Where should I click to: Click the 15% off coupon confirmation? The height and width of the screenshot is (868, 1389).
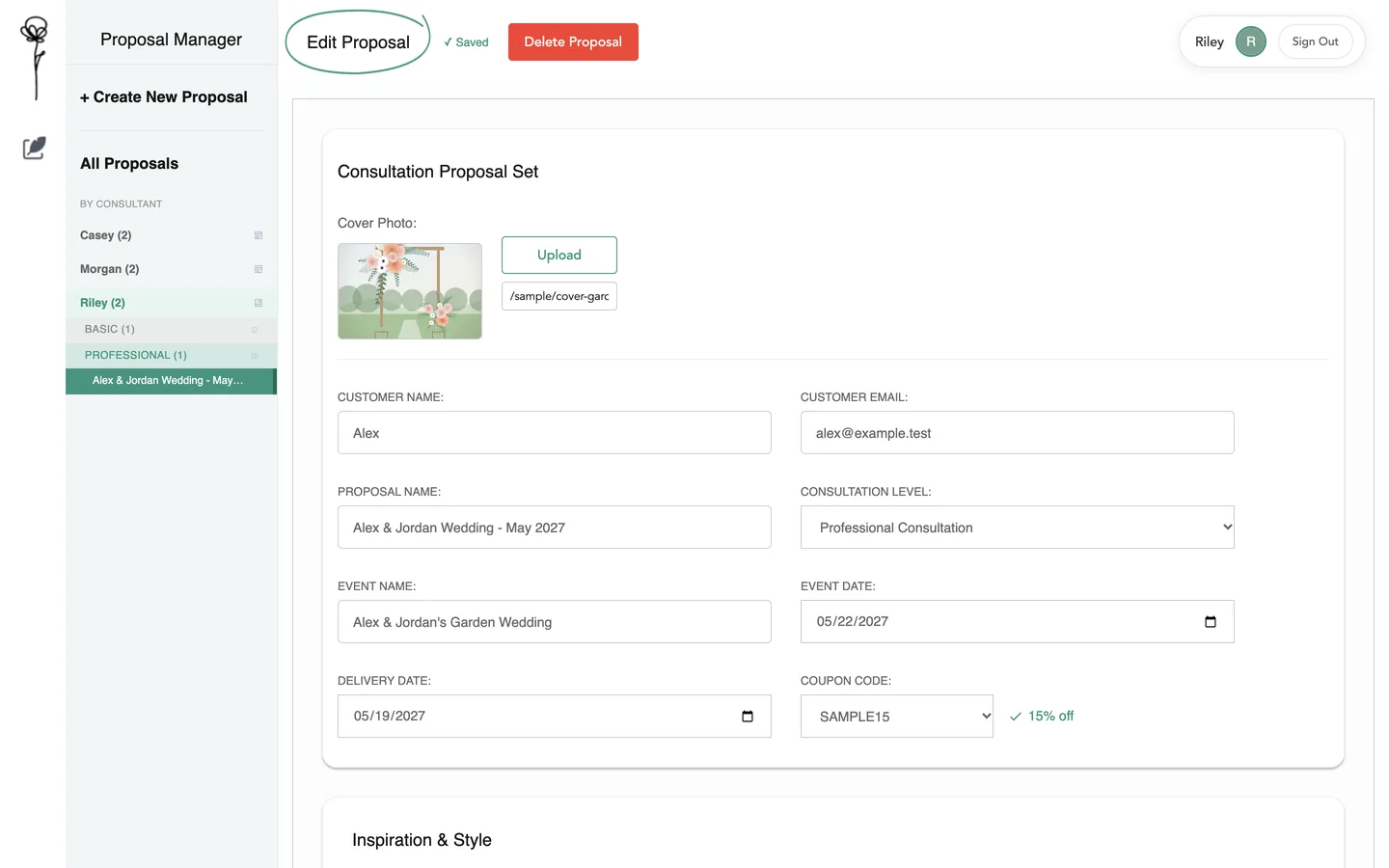[x=1042, y=717]
